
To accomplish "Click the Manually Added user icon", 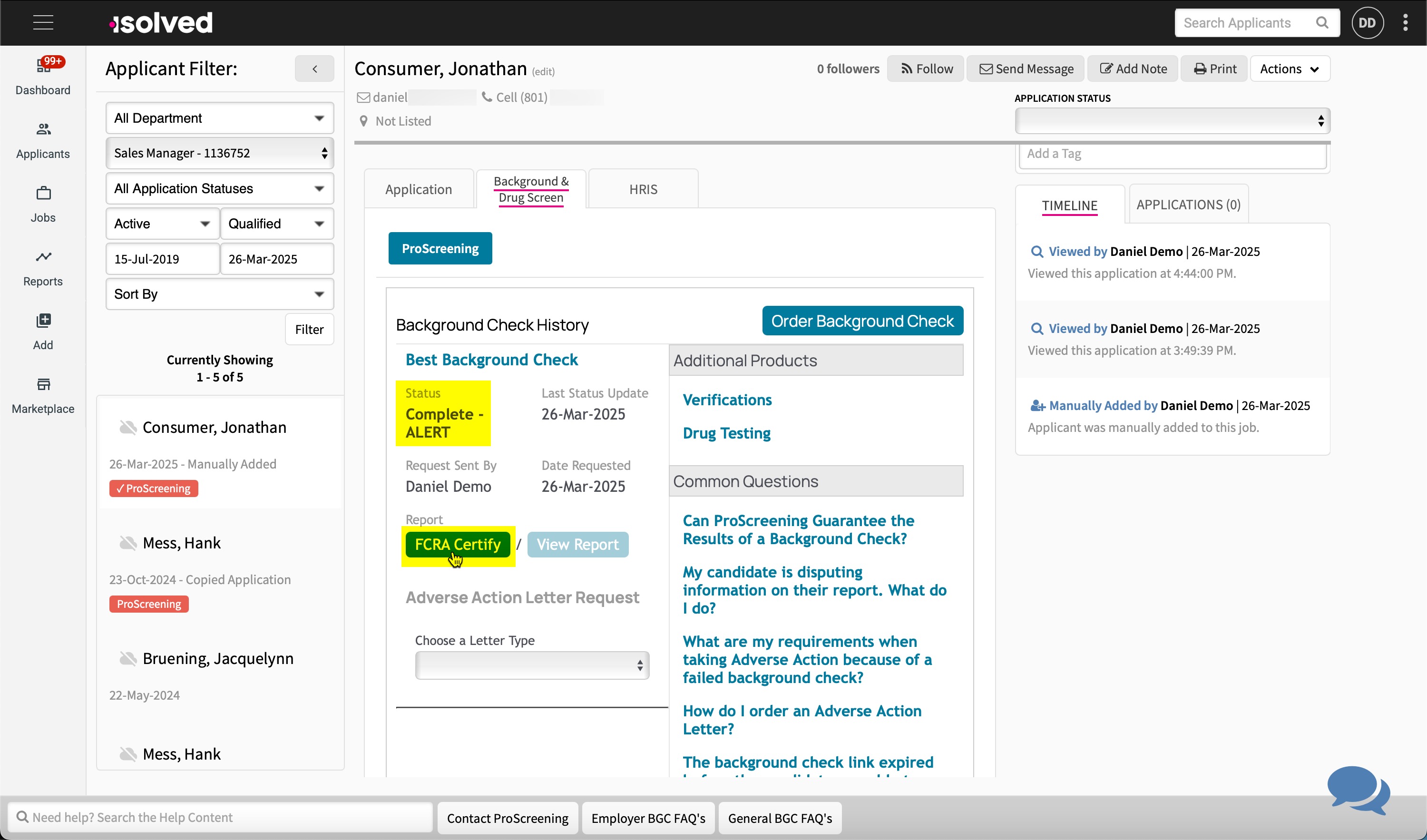I will (1037, 406).
